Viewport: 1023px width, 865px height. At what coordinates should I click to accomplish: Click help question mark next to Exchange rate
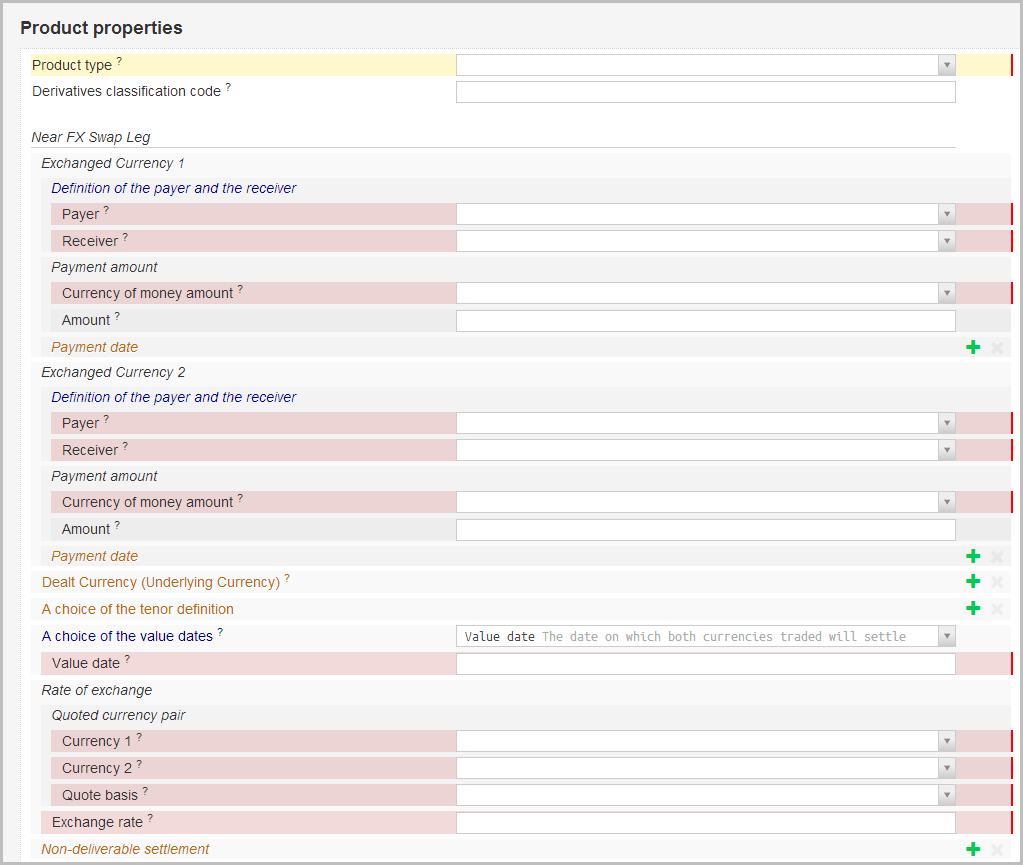point(150,818)
